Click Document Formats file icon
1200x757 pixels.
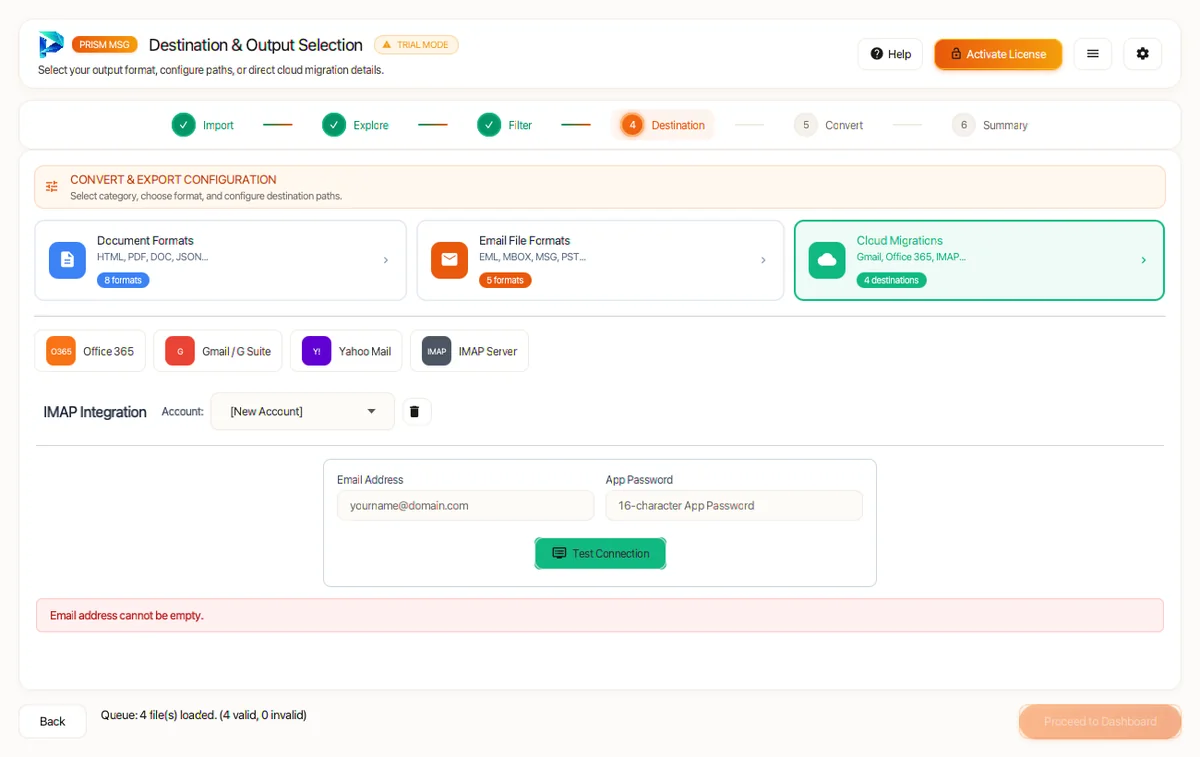67,260
